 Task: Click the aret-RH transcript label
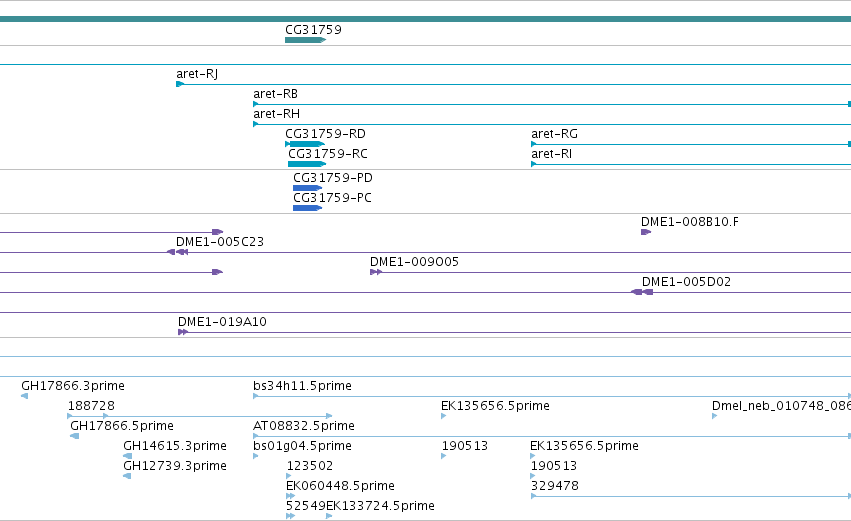click(x=276, y=114)
